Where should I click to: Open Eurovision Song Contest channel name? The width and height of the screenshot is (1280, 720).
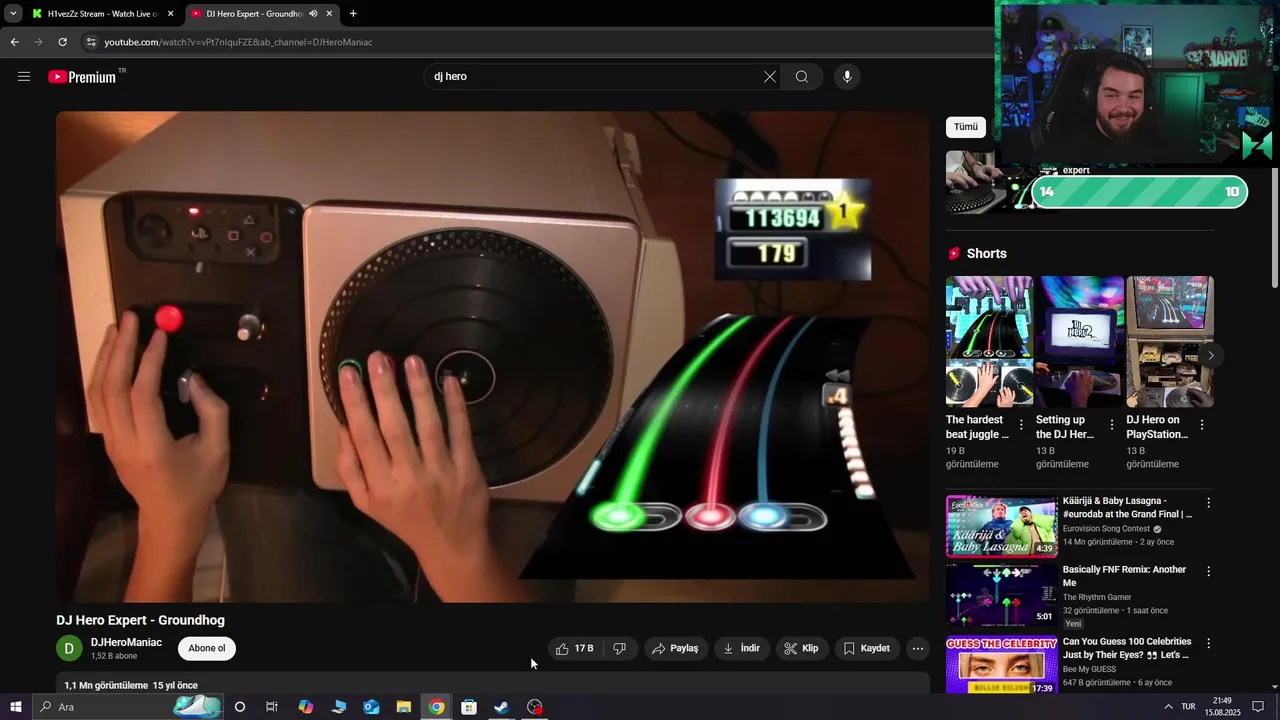[1106, 529]
